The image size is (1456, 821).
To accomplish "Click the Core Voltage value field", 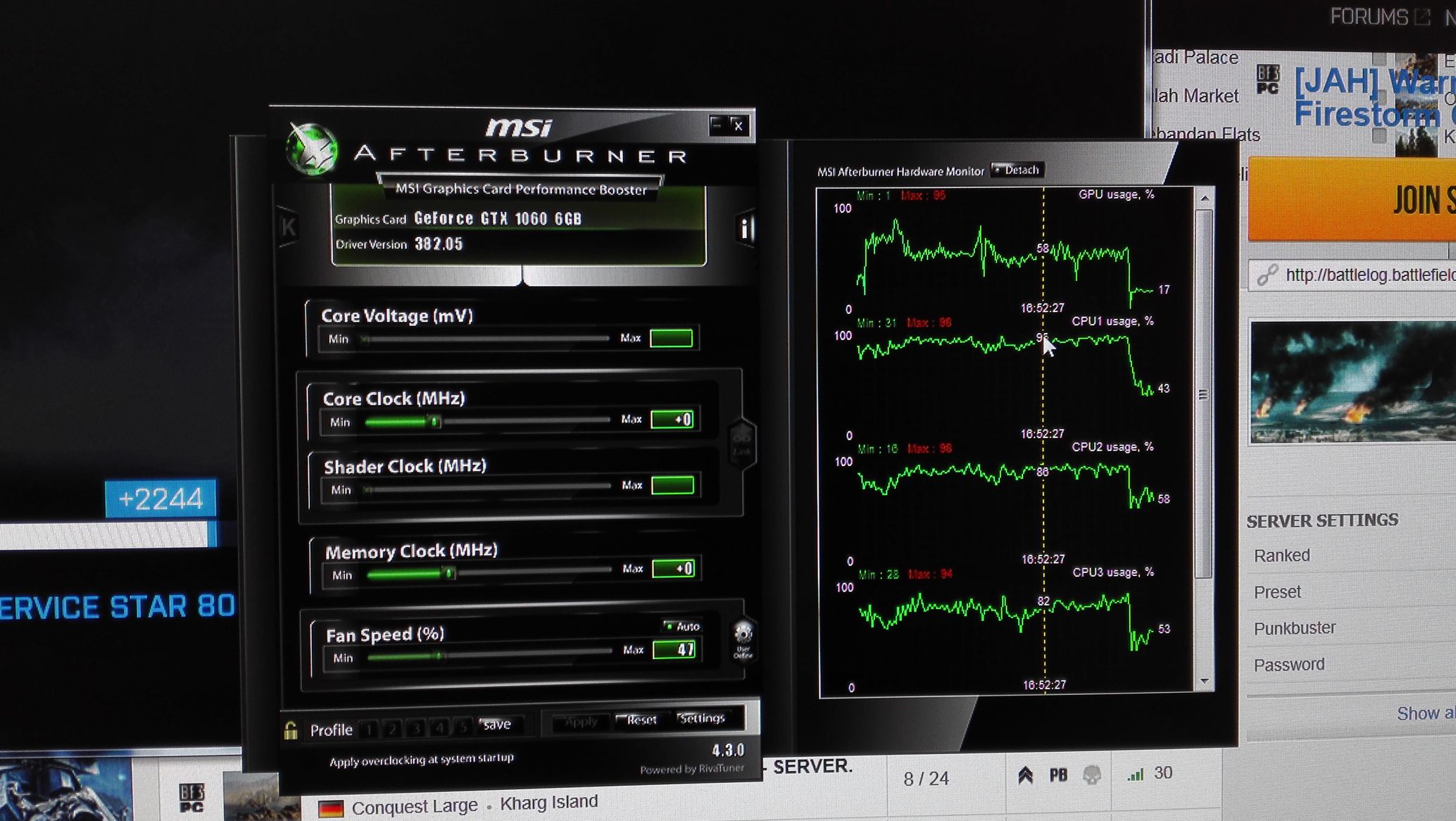I will click(672, 338).
